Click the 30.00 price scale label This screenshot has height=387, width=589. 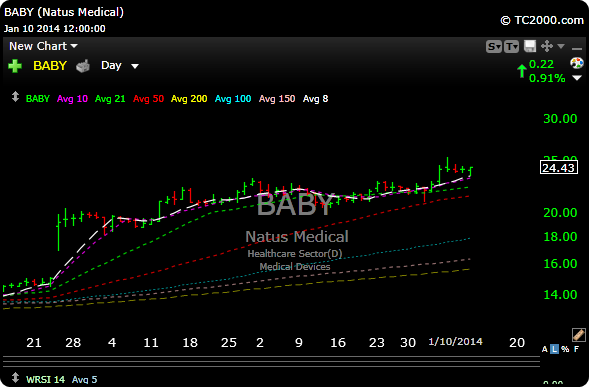click(x=560, y=119)
